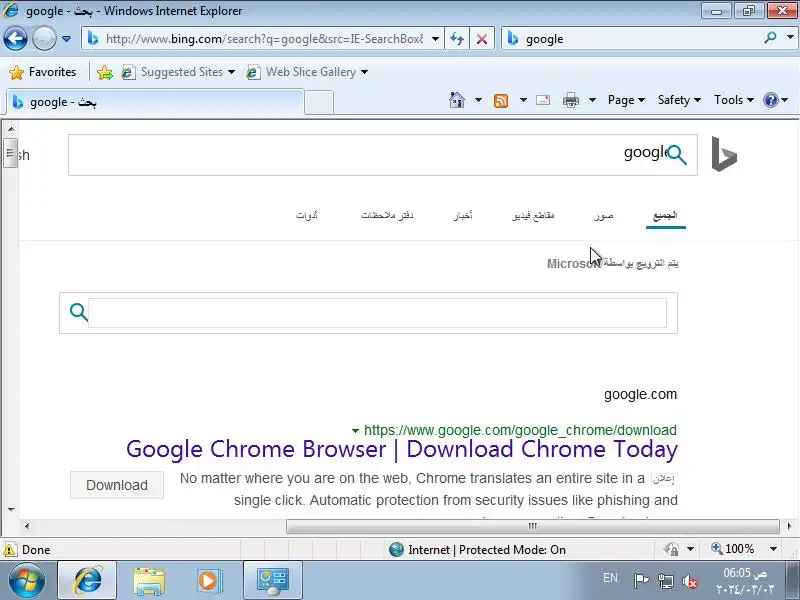Click the horizontal scrollbar left arrow
This screenshot has height=600, width=800.
27,526
